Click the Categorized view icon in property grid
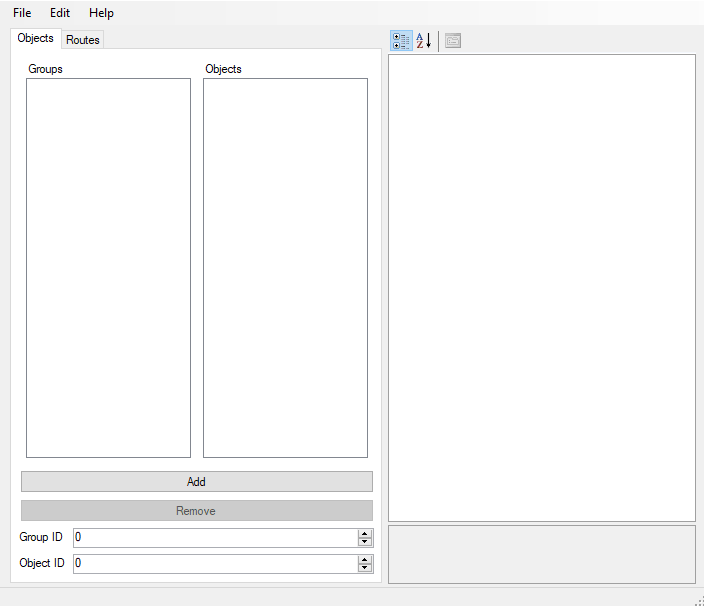The image size is (704, 606). (401, 41)
